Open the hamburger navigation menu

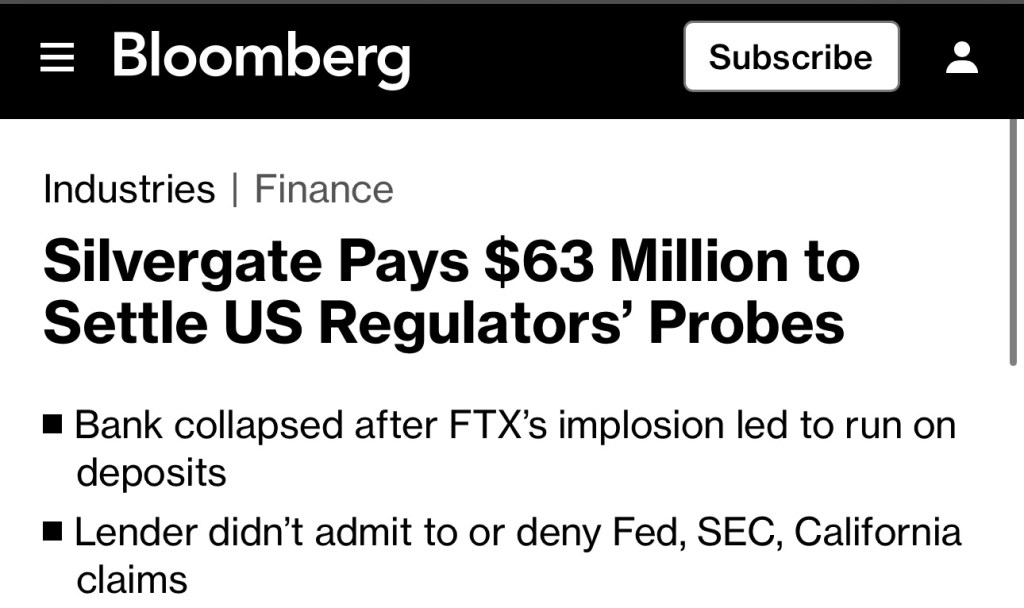tap(57, 59)
